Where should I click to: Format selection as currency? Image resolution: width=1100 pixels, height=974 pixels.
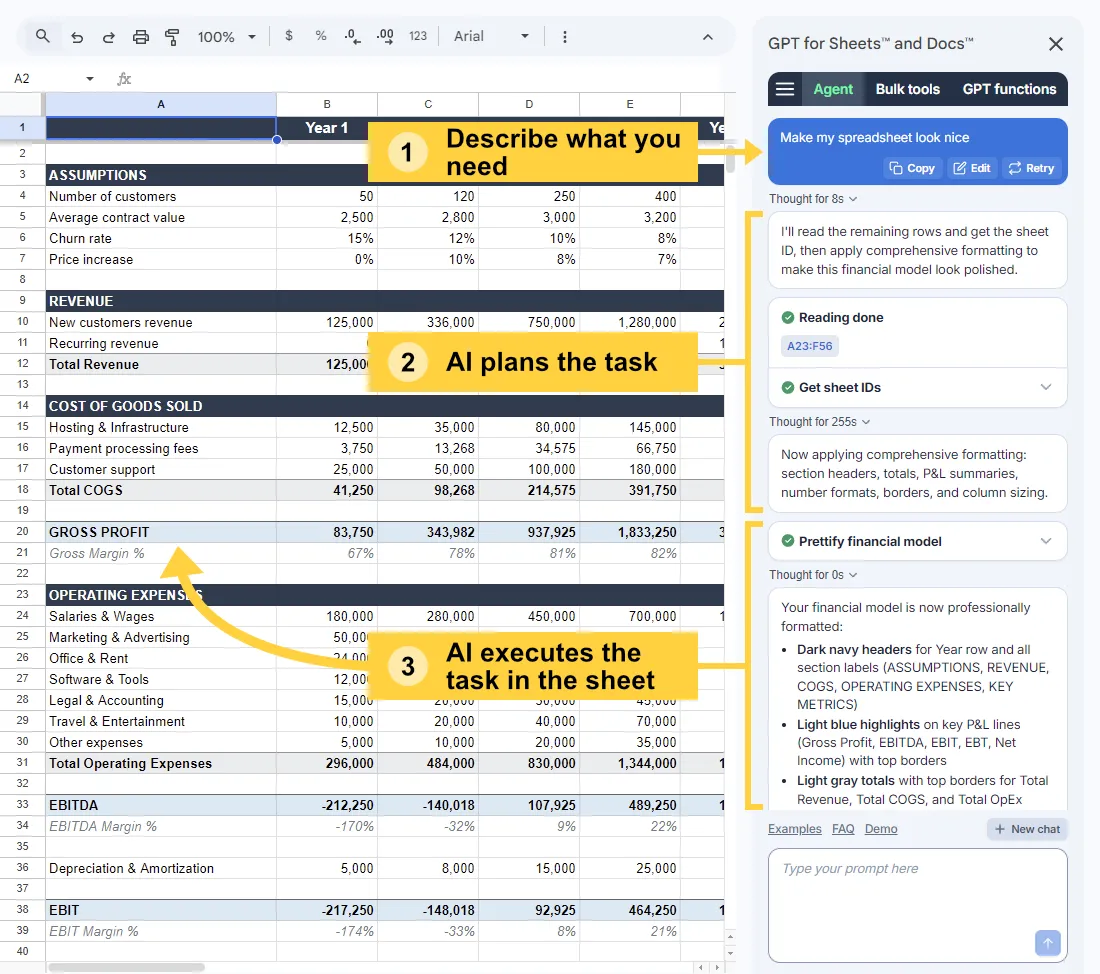pyautogui.click(x=288, y=36)
